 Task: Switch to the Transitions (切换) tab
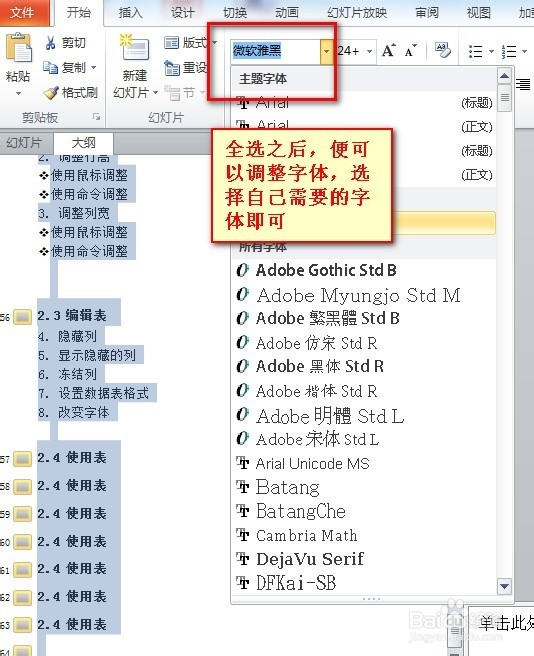(x=235, y=13)
